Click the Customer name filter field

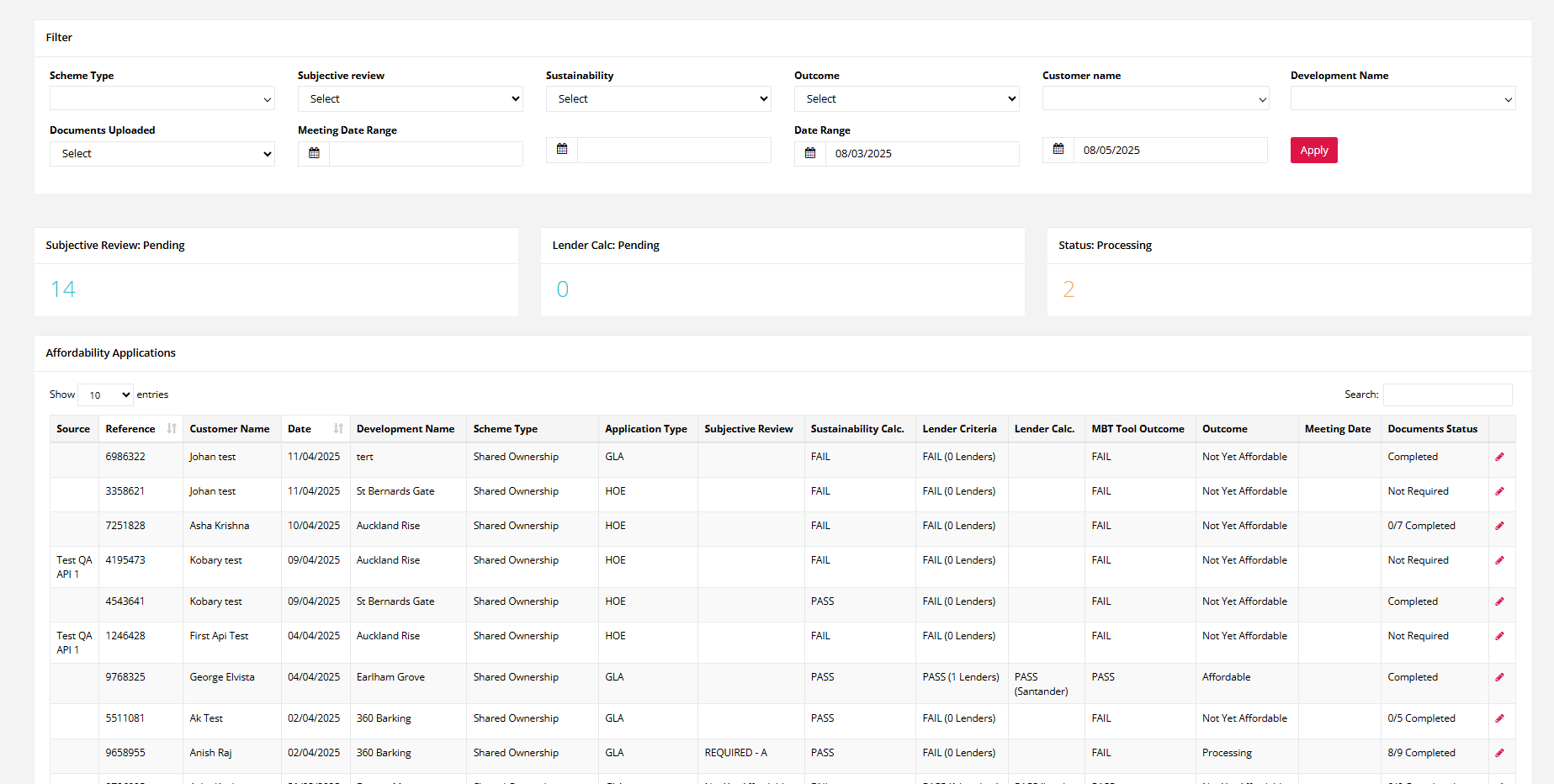[1154, 98]
